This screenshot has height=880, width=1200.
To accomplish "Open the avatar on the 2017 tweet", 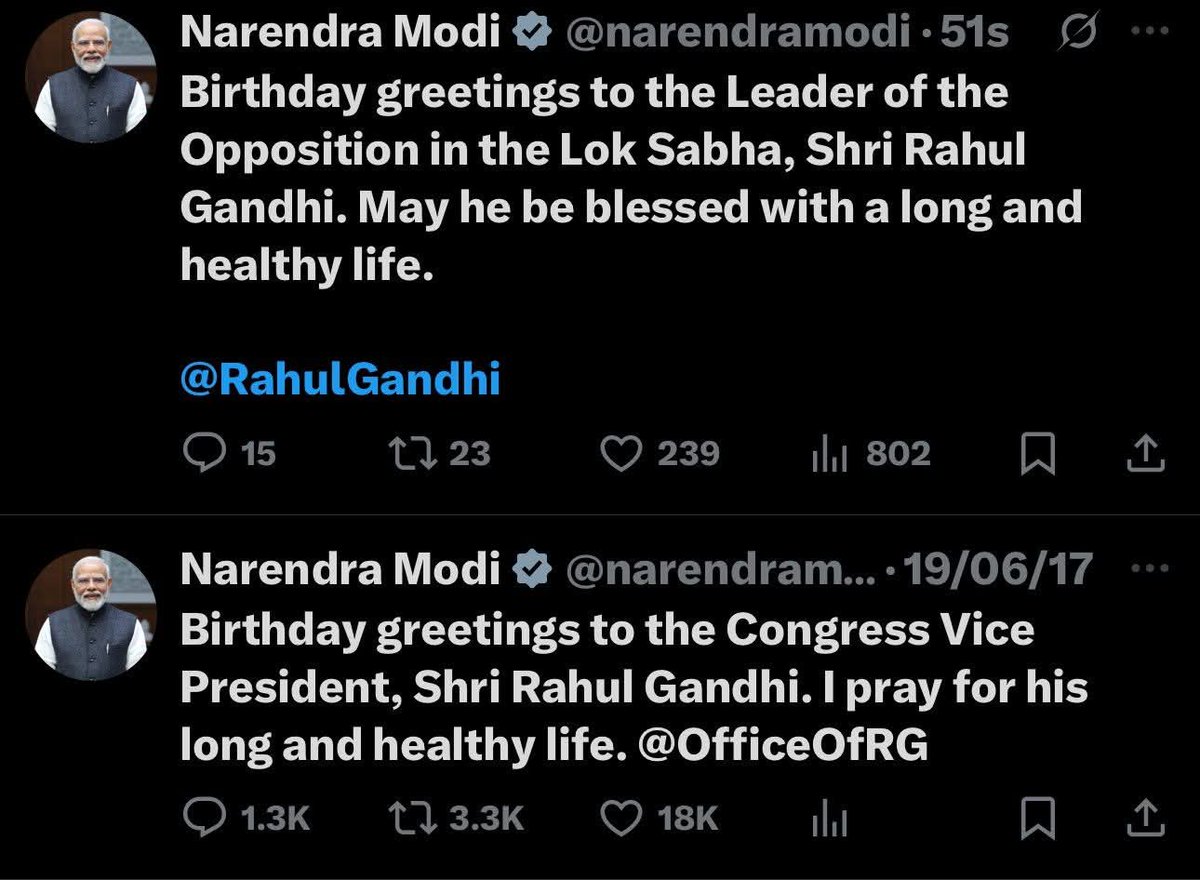I will point(91,614).
